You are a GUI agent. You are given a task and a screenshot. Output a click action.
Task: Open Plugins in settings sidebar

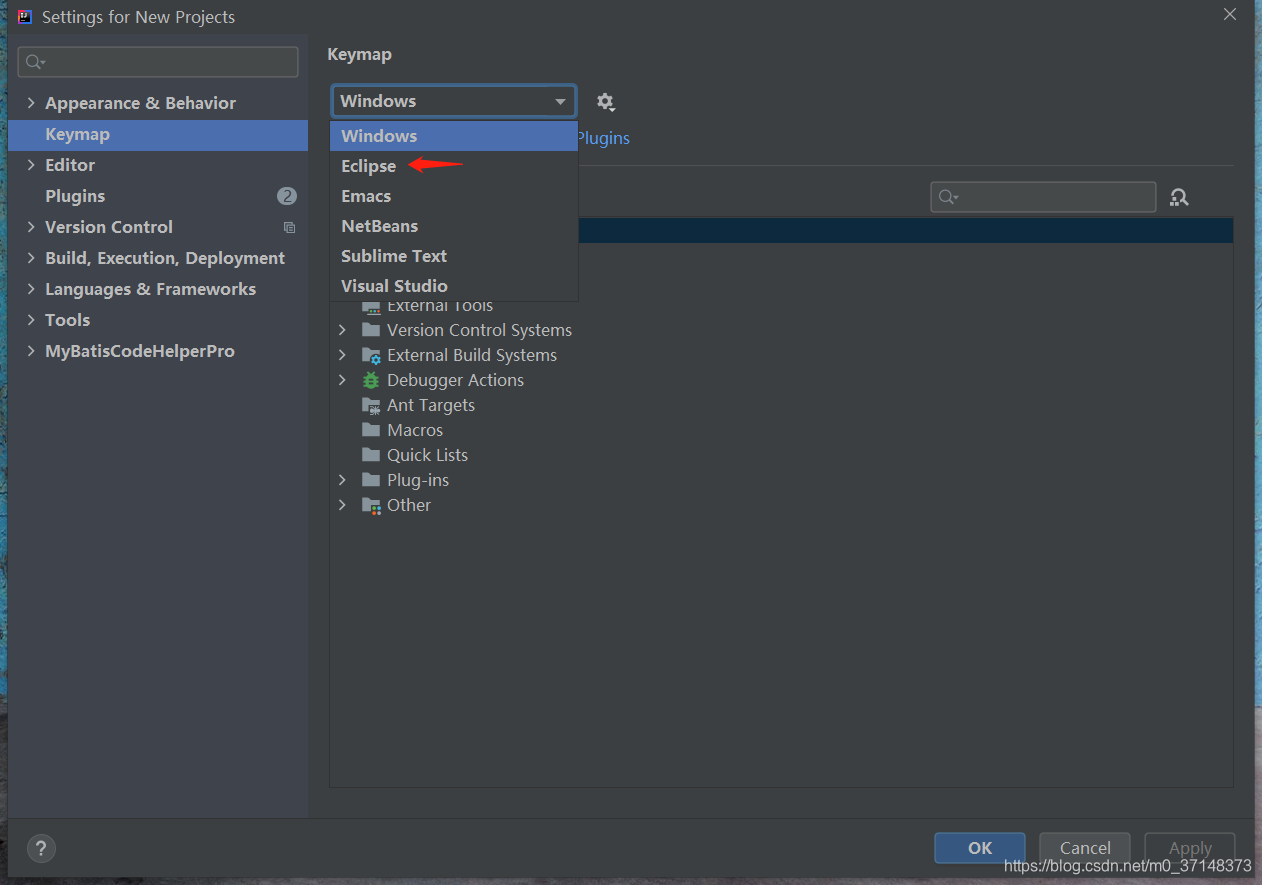(x=158, y=196)
